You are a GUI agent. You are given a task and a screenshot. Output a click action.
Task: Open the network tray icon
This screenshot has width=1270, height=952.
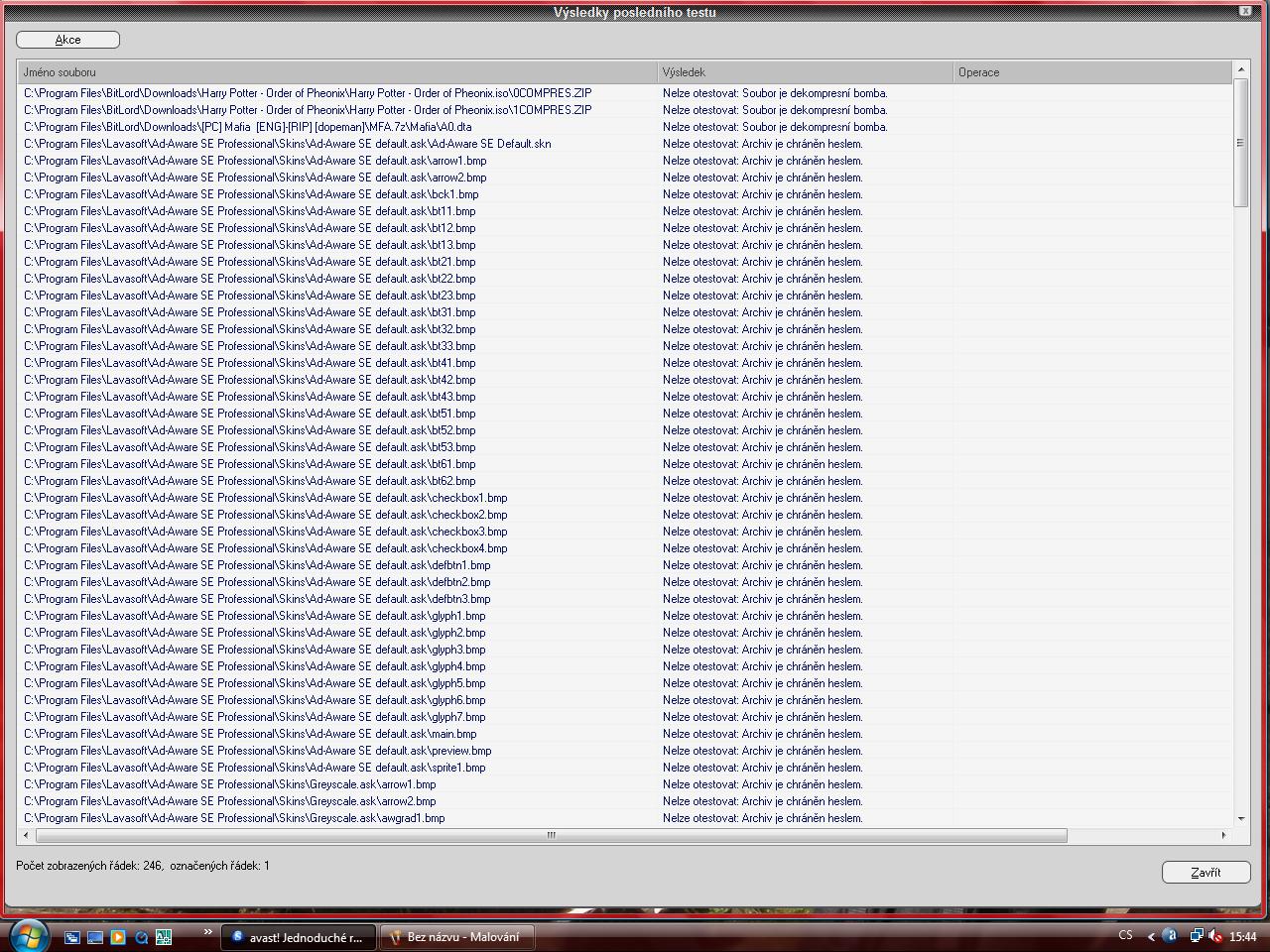coord(1197,935)
